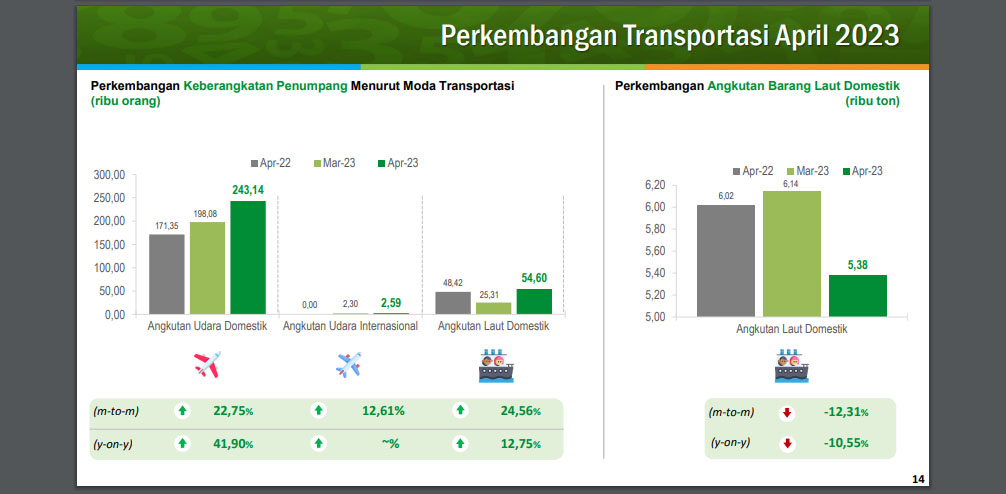Screen dimensions: 1006x494
Task: Click the gray Apr-22 legend swatch in the Barang Laut chart
Action: pos(736,171)
